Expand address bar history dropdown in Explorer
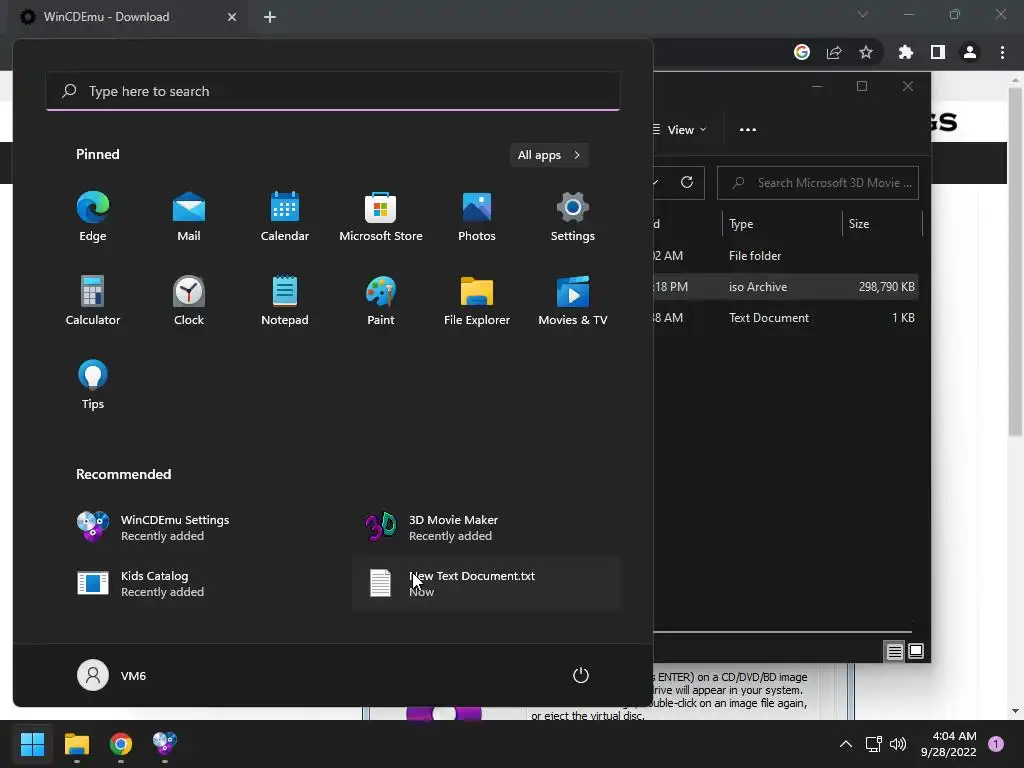Image resolution: width=1024 pixels, height=768 pixels. point(656,182)
